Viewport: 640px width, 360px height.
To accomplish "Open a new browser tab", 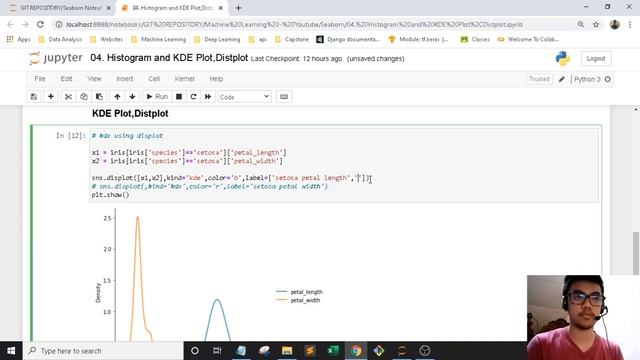I will coord(238,8).
